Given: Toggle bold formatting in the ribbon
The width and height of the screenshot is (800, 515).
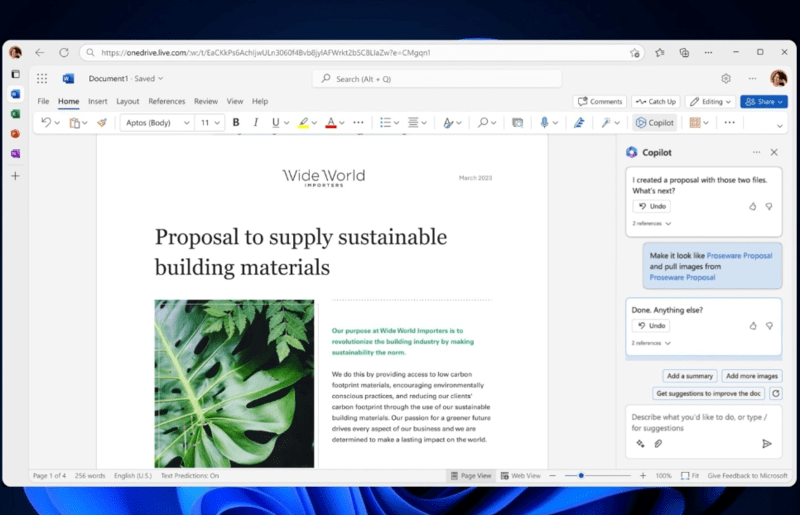Looking at the screenshot, I should pyautogui.click(x=236, y=123).
